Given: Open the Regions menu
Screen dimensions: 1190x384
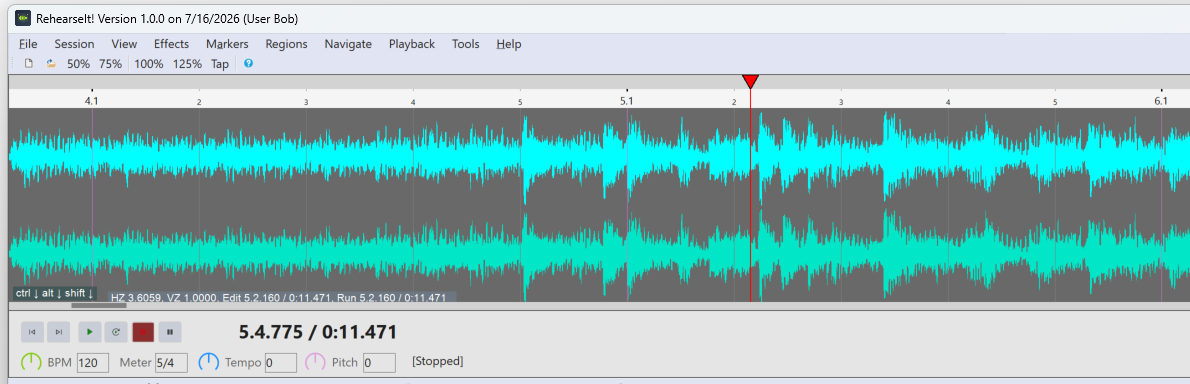Looking at the screenshot, I should click(286, 44).
